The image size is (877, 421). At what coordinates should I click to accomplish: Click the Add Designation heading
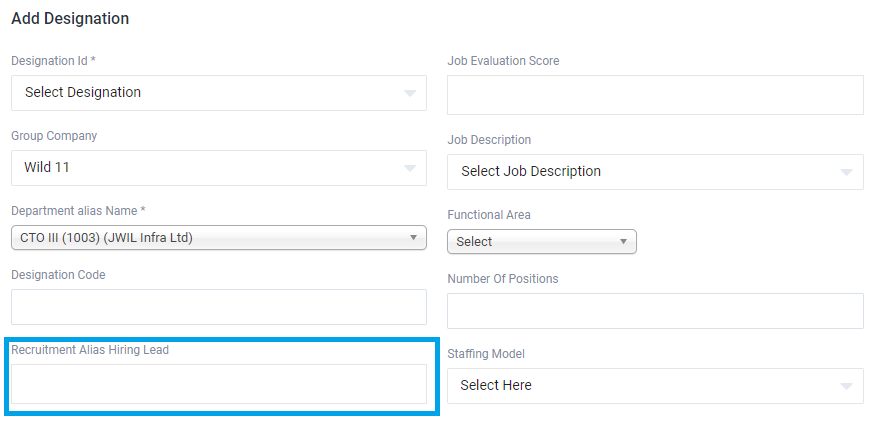pos(70,19)
